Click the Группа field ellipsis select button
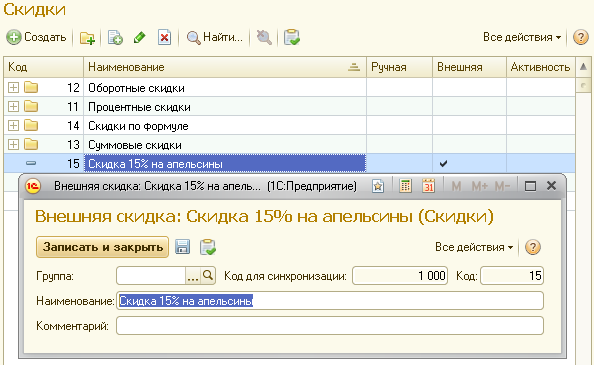Viewport: 594px width, 365px height. (x=192, y=276)
